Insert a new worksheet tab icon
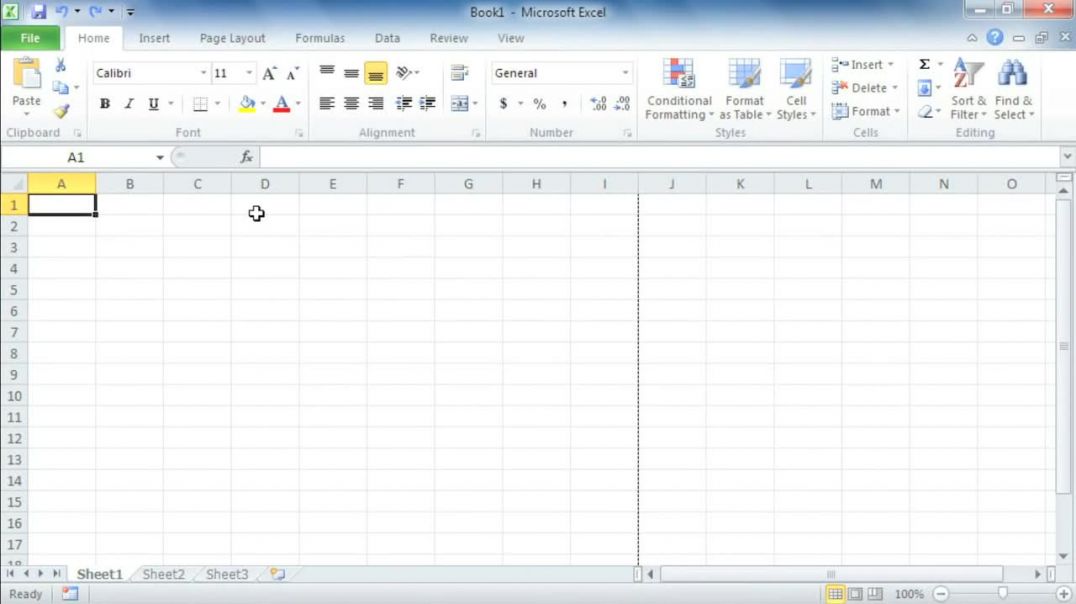Screen dimensions: 1076x604 (x=277, y=574)
